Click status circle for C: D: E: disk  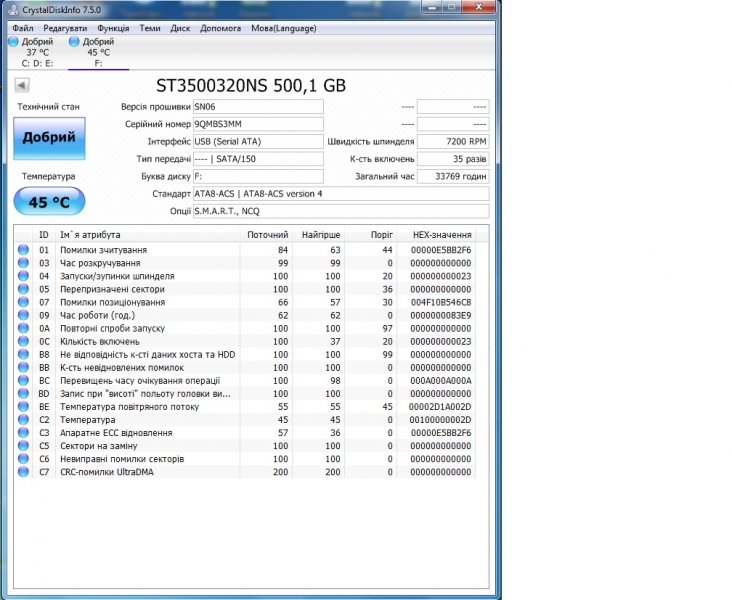[13, 42]
